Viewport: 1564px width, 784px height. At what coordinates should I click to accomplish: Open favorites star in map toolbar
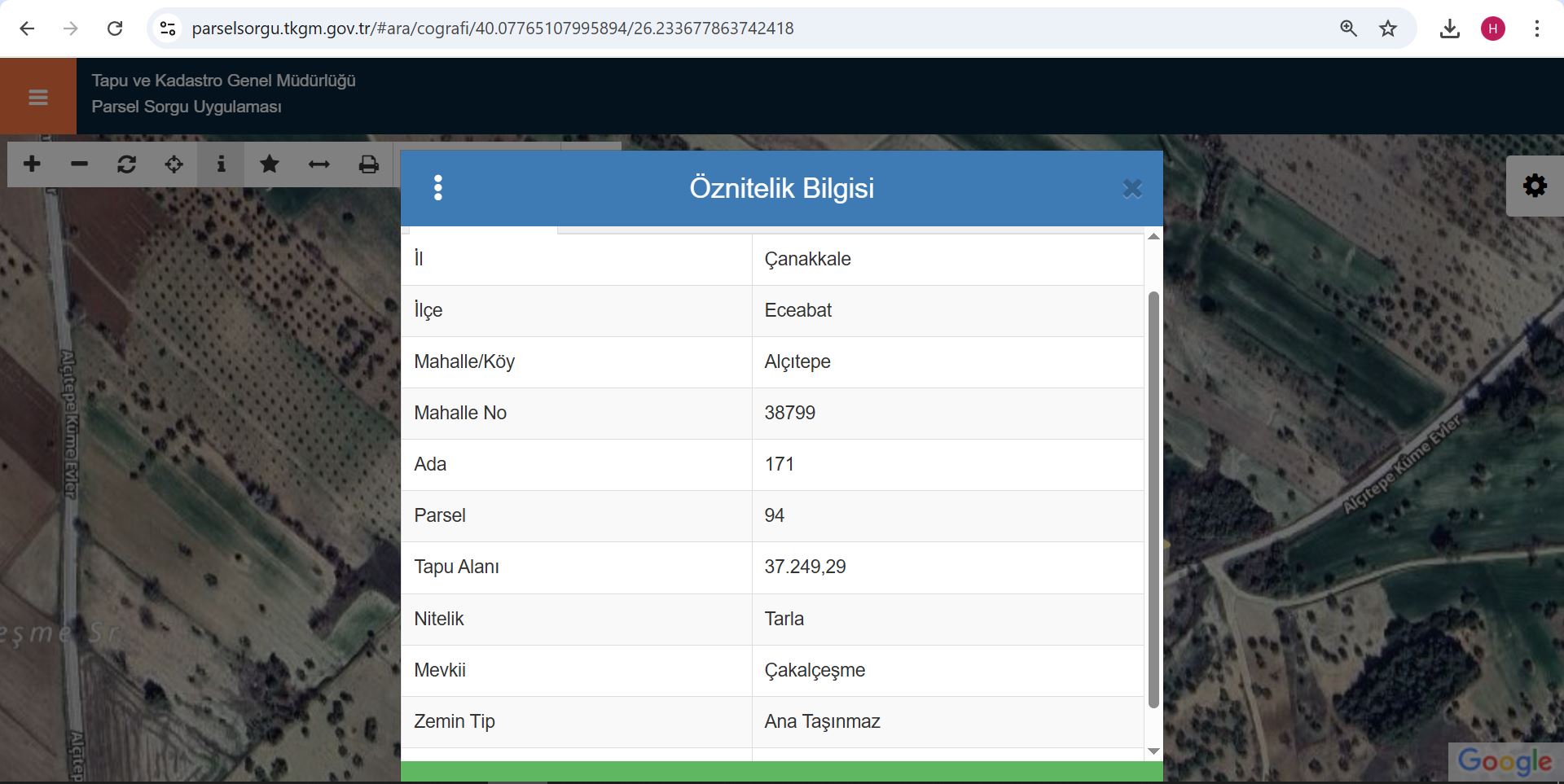269,164
